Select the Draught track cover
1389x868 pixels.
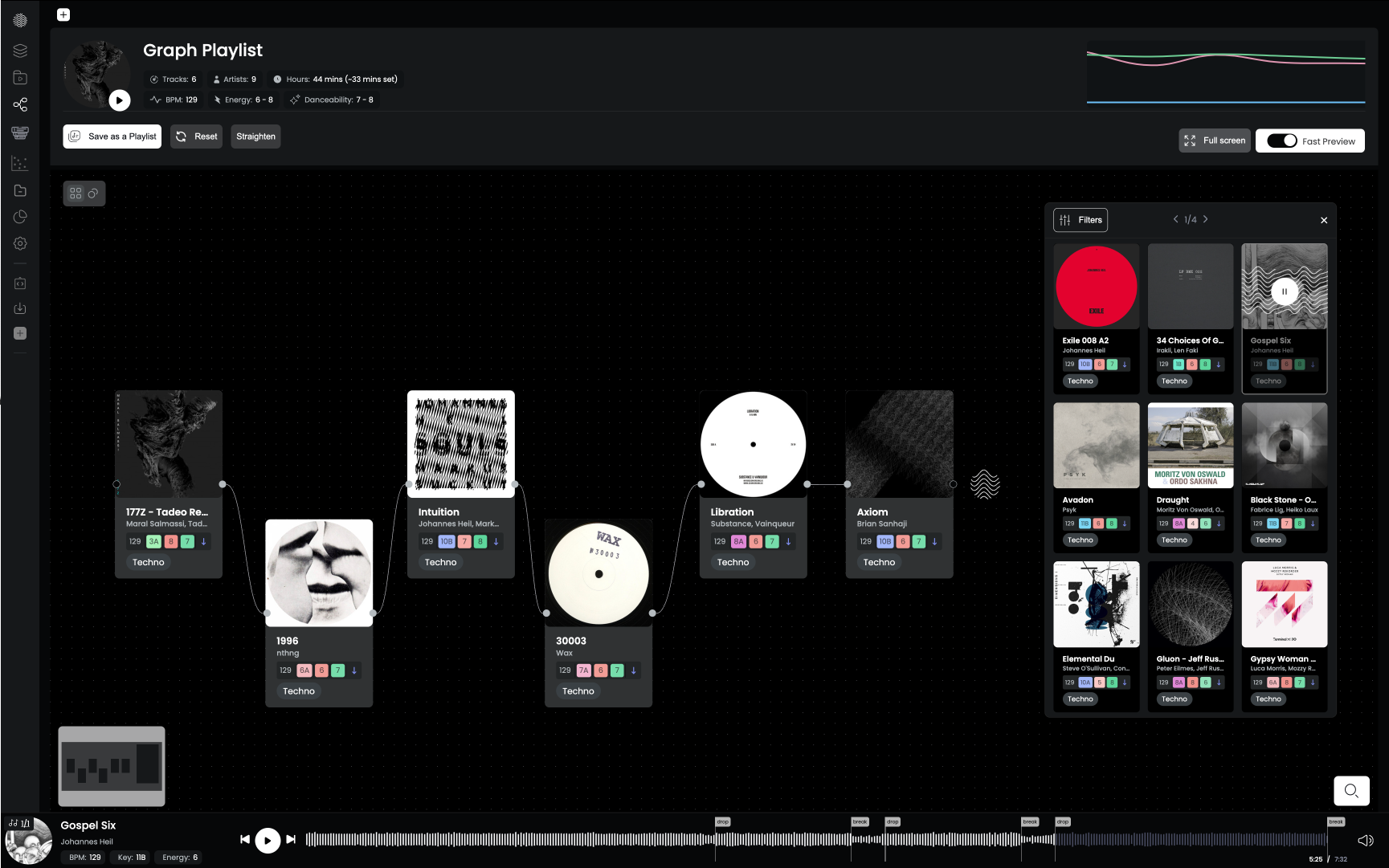click(1191, 445)
